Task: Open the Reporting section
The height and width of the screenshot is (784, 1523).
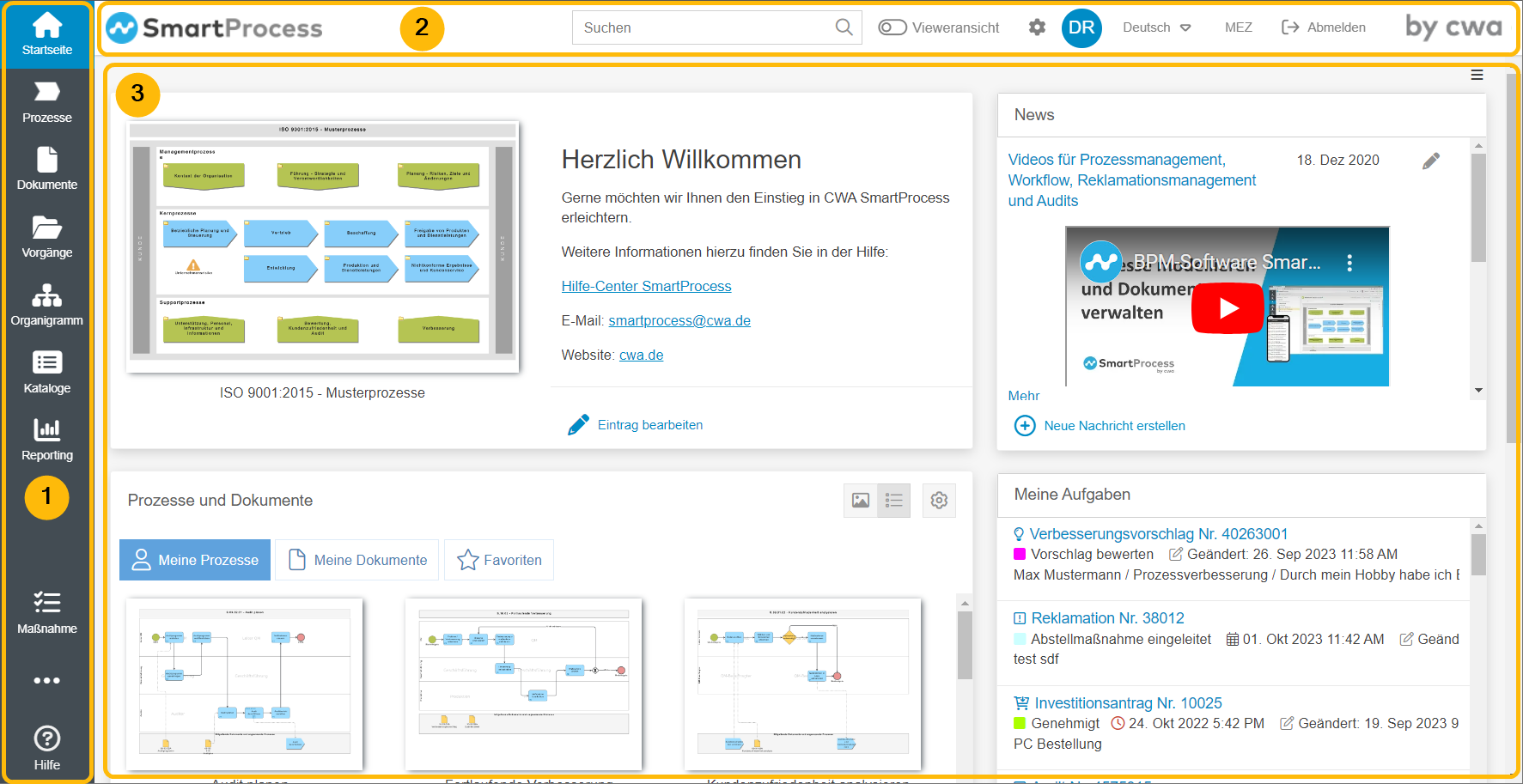Action: (x=46, y=440)
